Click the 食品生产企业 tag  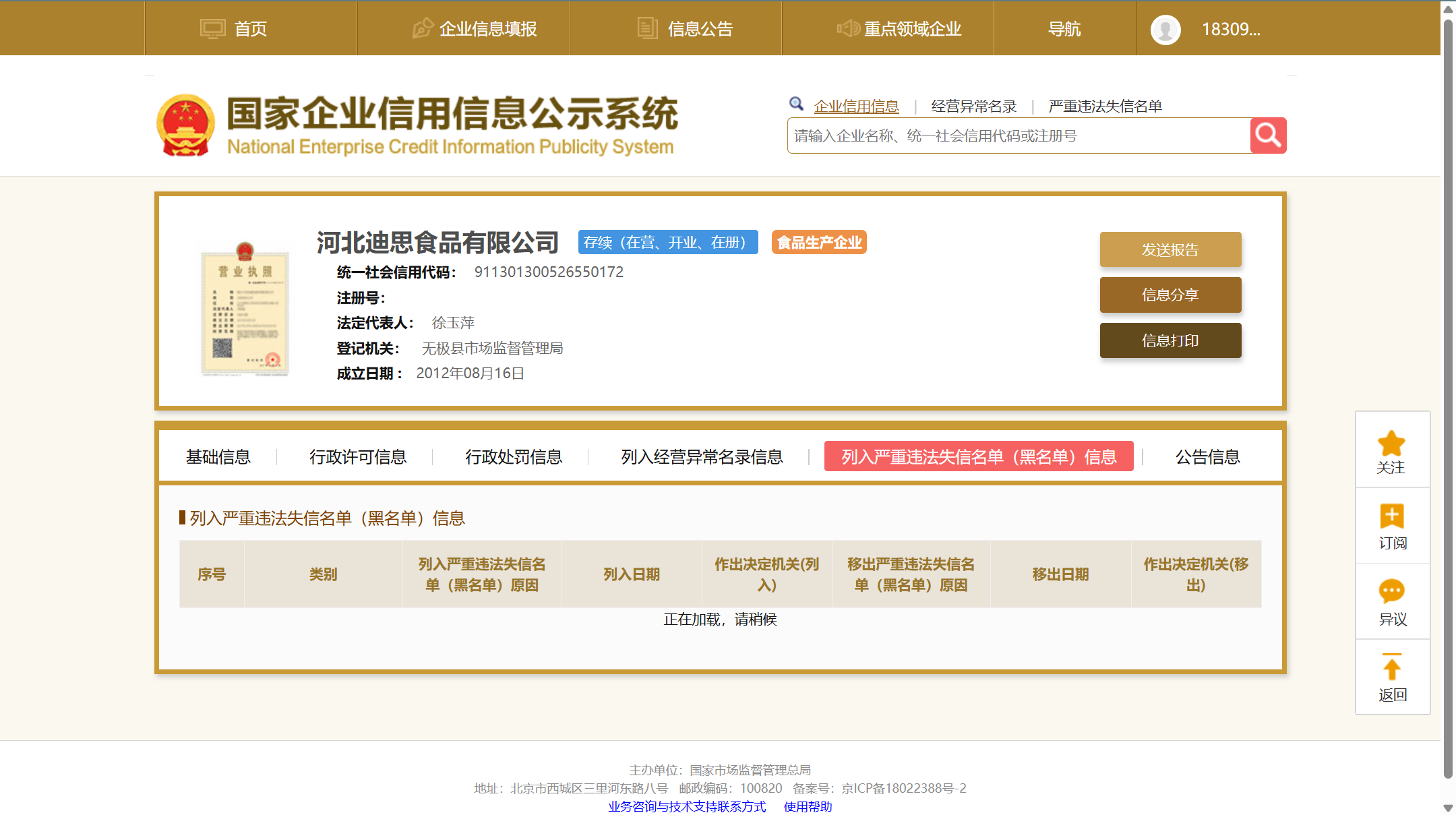pyautogui.click(x=819, y=242)
